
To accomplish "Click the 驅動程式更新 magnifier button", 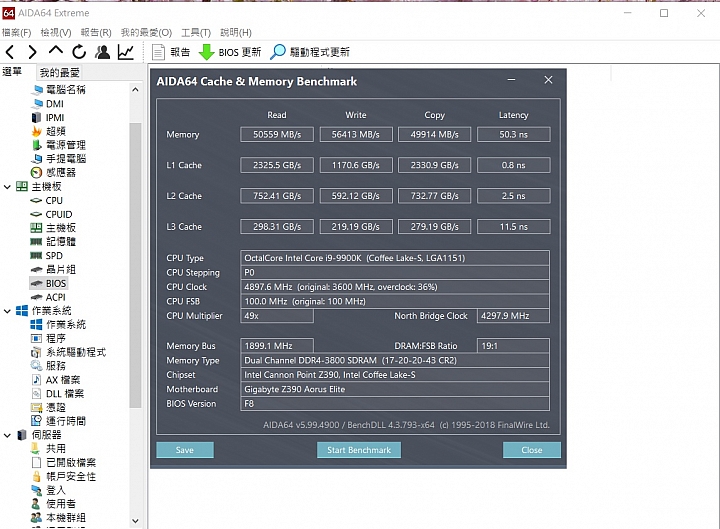I will 309,52.
